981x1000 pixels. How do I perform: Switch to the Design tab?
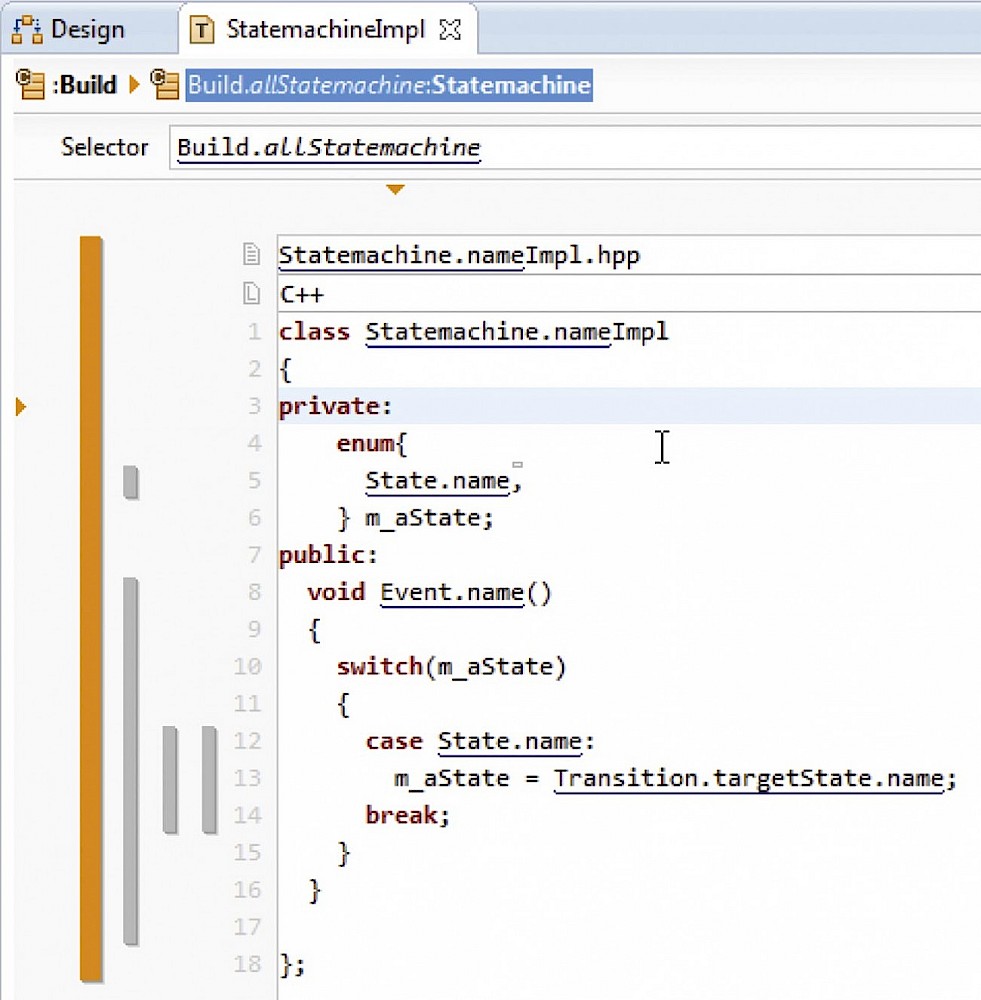[x=87, y=29]
